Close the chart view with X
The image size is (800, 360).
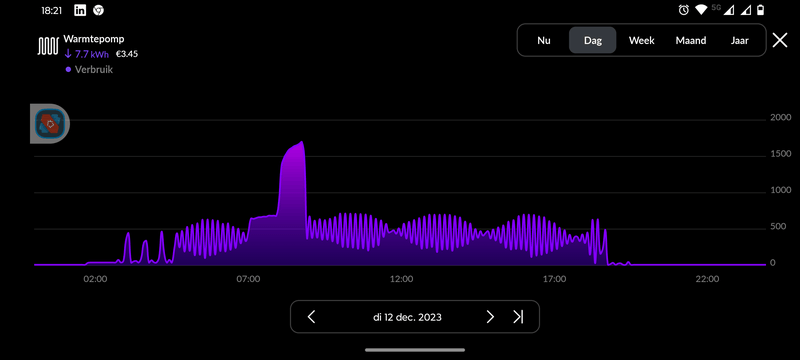780,40
